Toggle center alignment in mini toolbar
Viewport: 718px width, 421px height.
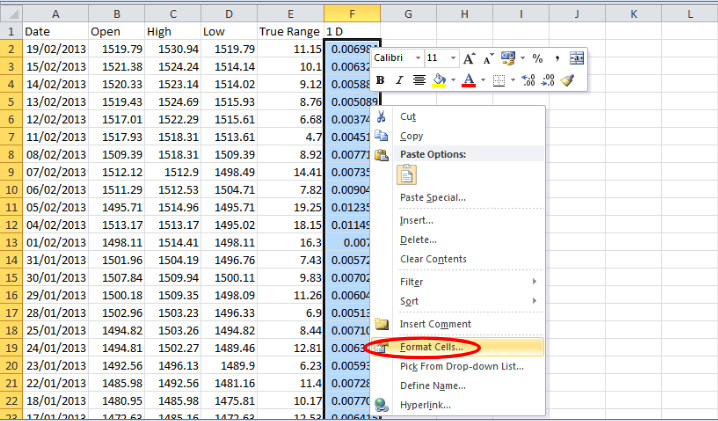pyautogui.click(x=419, y=80)
